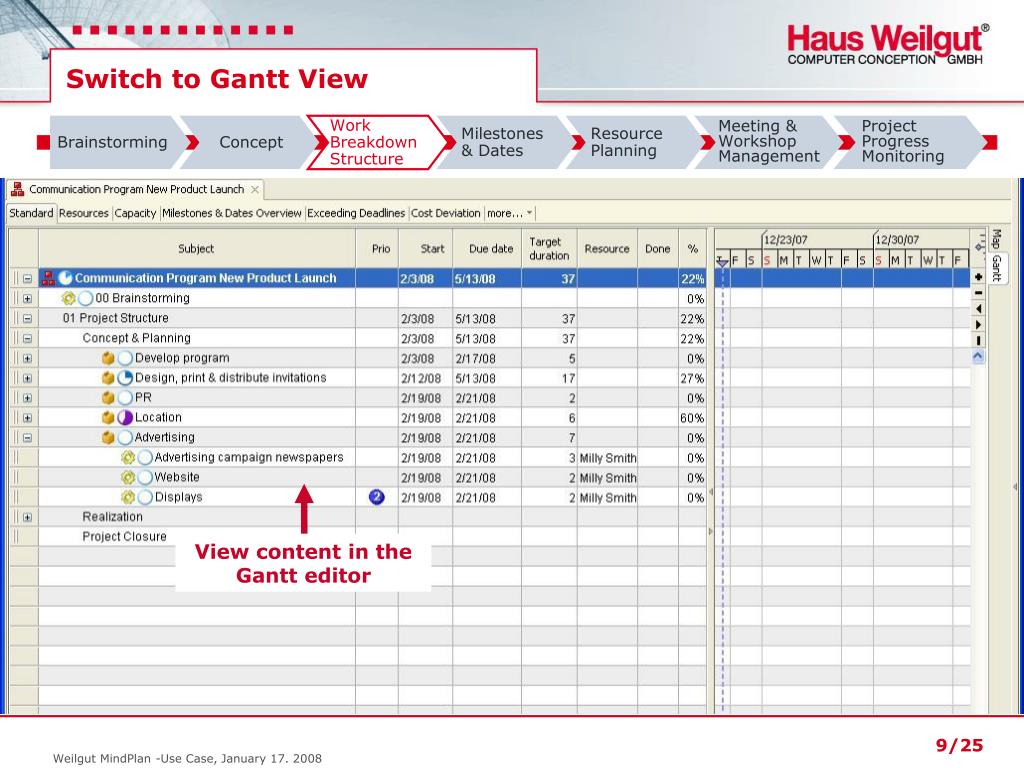Click progress circle beside Website
This screenshot has width=1024, height=768.
point(145,477)
